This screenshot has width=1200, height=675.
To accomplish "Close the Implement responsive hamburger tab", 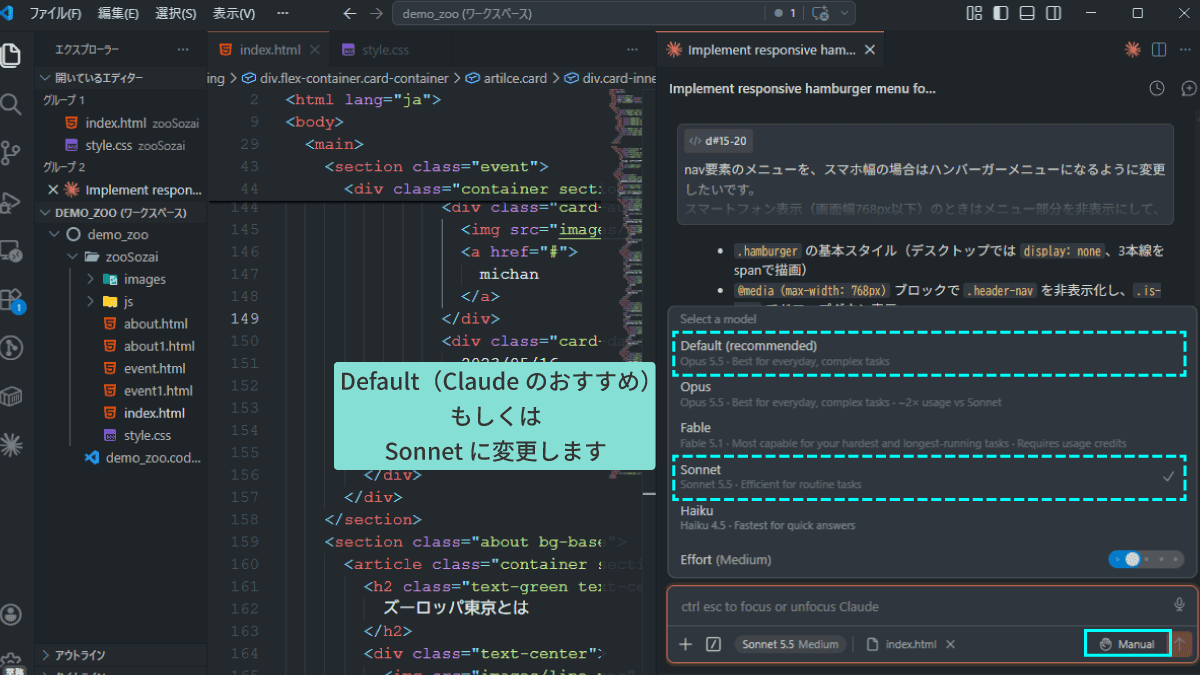I will click(870, 49).
